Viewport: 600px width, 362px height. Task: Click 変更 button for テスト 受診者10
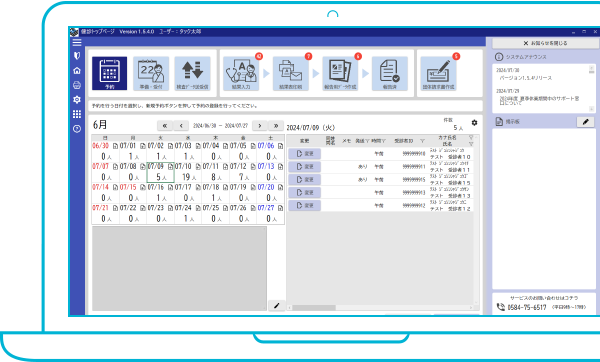coord(304,154)
